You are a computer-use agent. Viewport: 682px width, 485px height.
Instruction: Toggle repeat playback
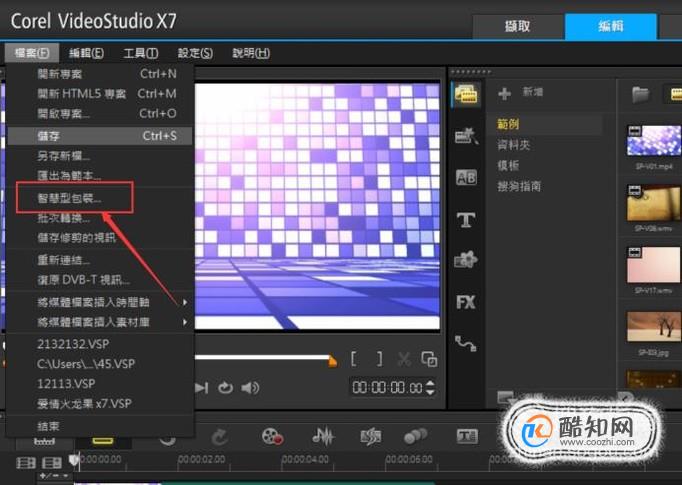click(225, 388)
